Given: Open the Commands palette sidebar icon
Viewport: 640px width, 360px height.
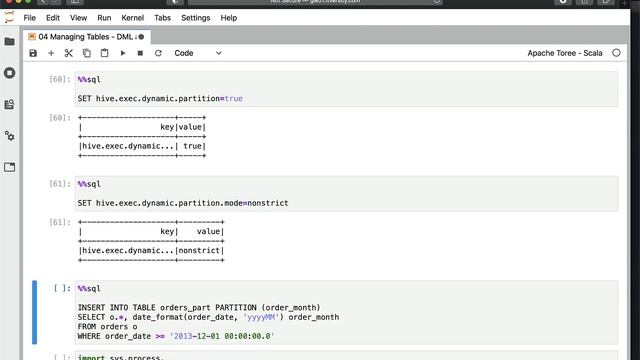Looking at the screenshot, I should coord(9,104).
